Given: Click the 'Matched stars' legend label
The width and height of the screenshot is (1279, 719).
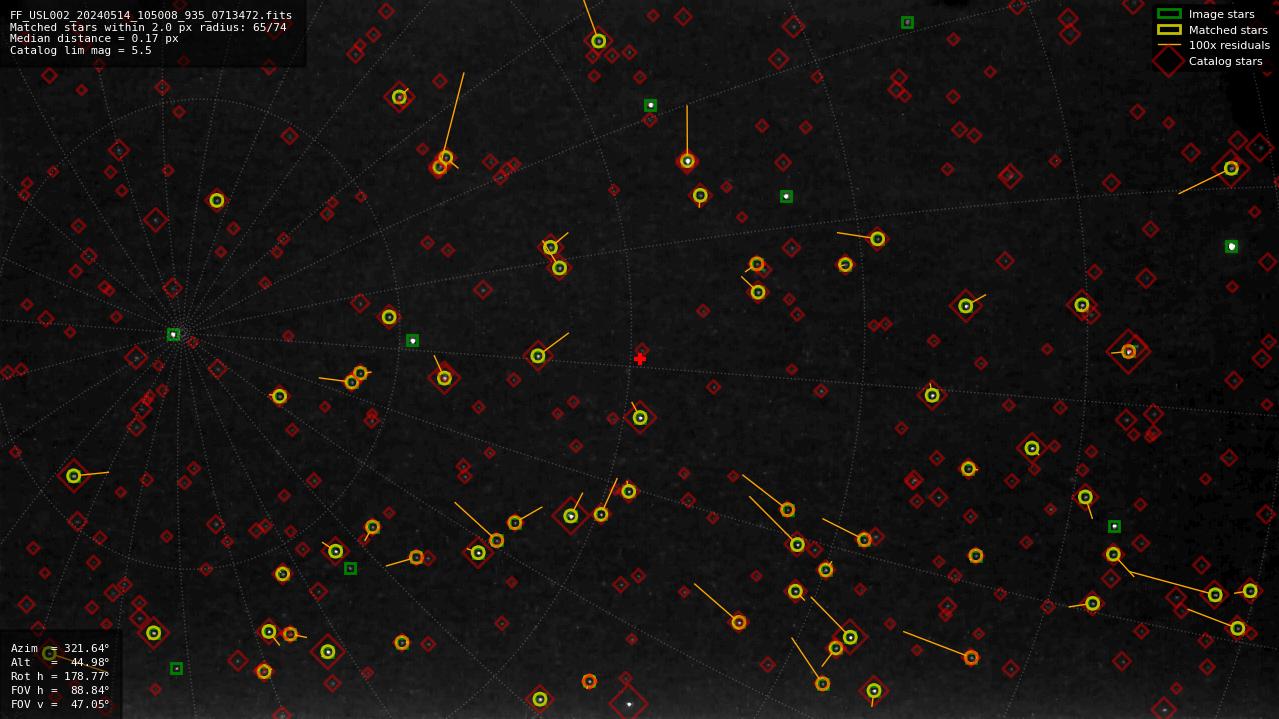Looking at the screenshot, I should pos(1228,30).
